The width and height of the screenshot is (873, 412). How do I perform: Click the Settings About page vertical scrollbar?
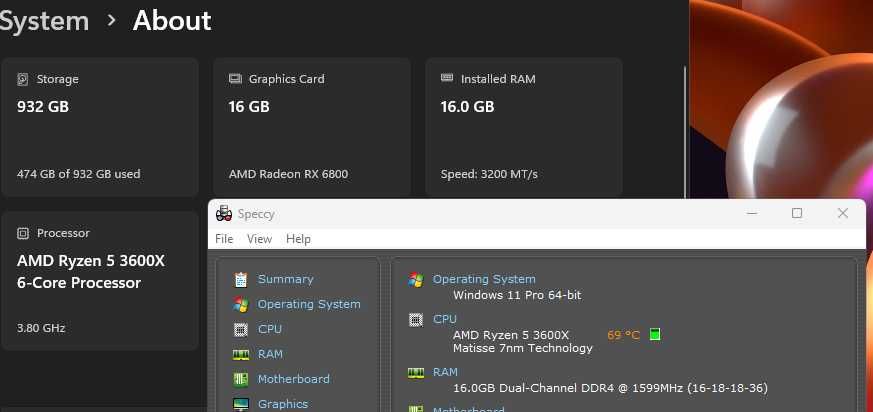pos(685,132)
